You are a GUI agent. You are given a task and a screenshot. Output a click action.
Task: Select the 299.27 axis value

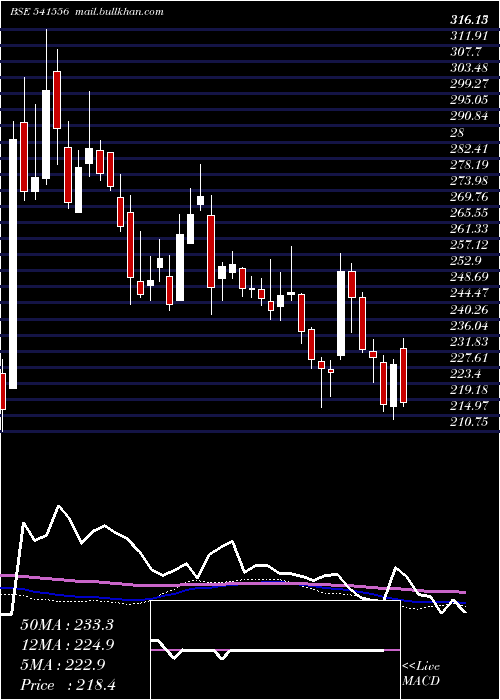(x=469, y=84)
